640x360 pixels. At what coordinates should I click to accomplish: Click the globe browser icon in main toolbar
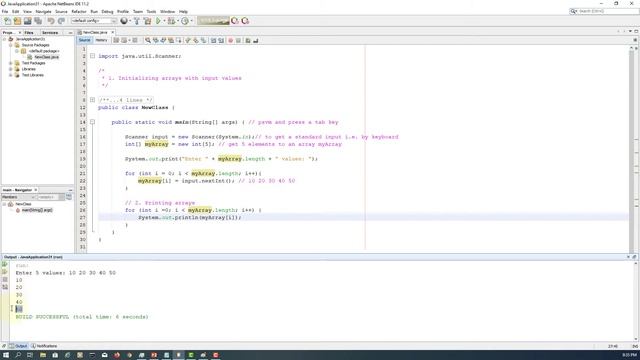(x=124, y=21)
